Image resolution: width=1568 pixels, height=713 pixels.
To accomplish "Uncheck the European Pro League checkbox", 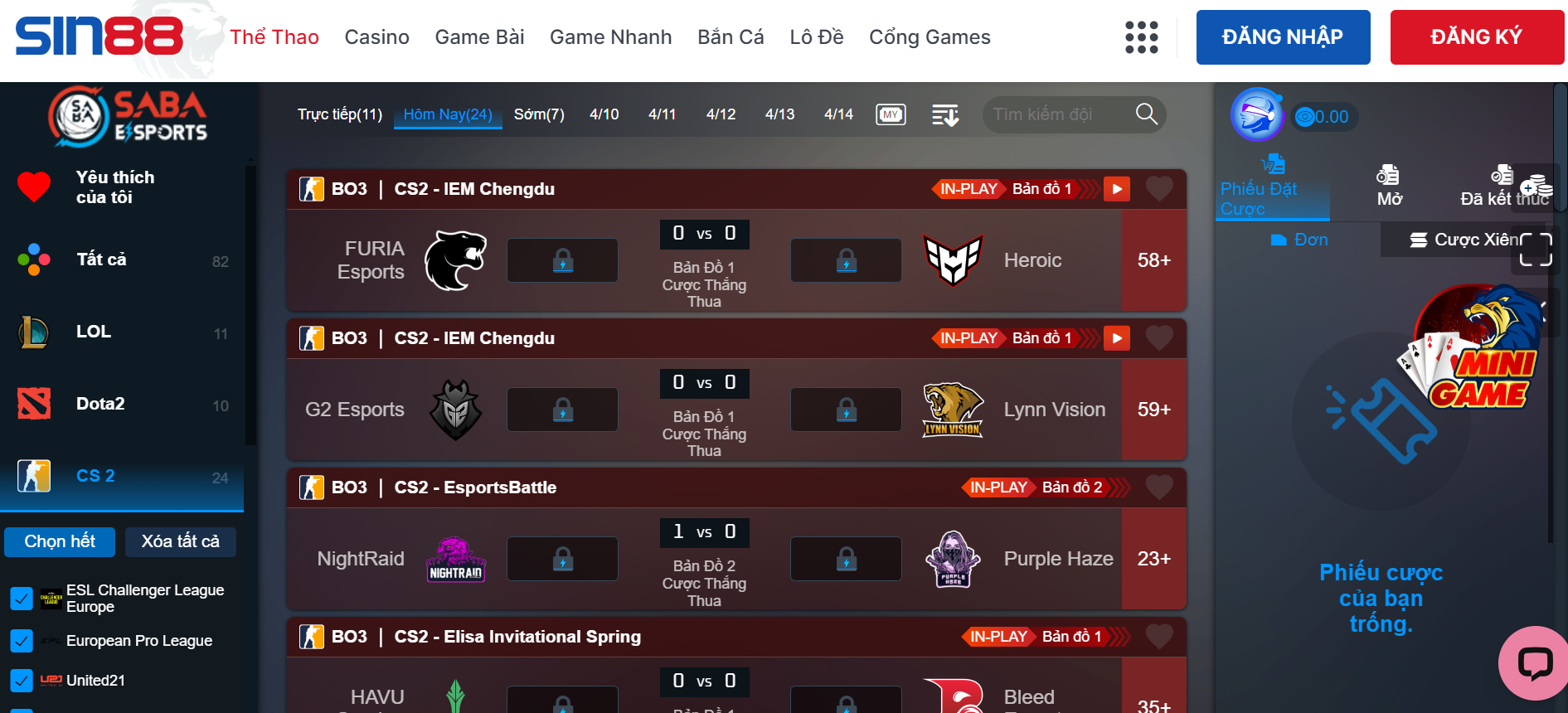I will (x=22, y=641).
